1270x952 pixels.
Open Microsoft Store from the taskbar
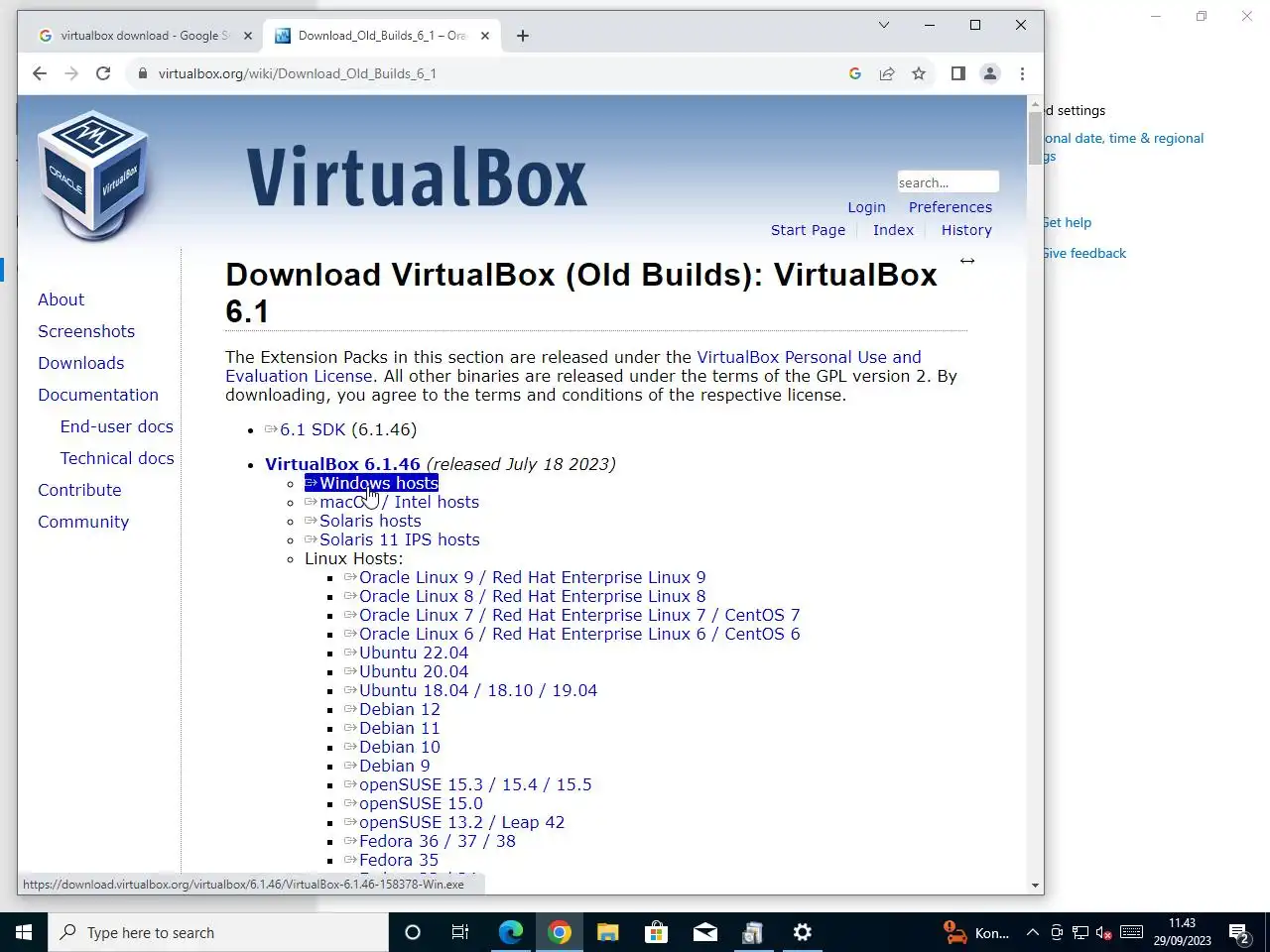[x=657, y=932]
